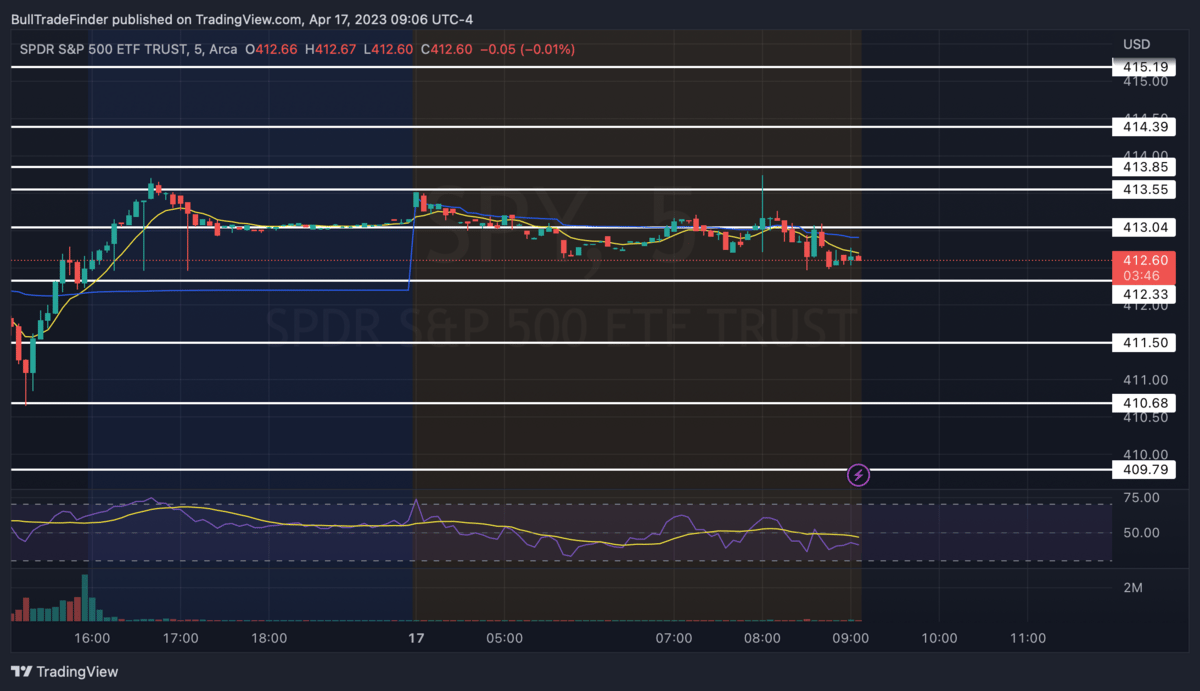Select the 413.85 price level label

coord(1146,167)
